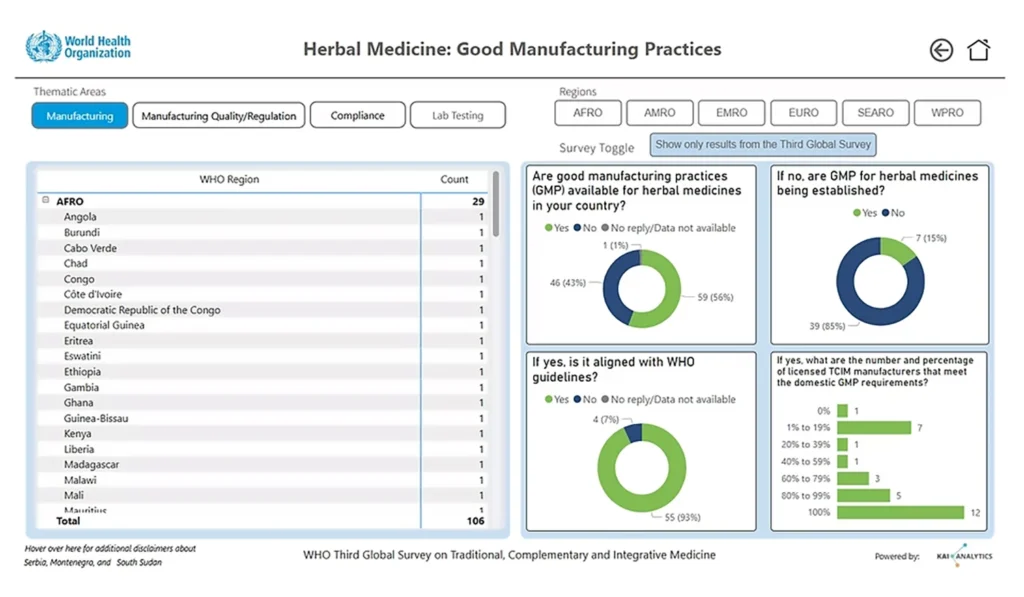Click the Home icon in the top corner
Screen dimensions: 1024x597
click(x=979, y=49)
